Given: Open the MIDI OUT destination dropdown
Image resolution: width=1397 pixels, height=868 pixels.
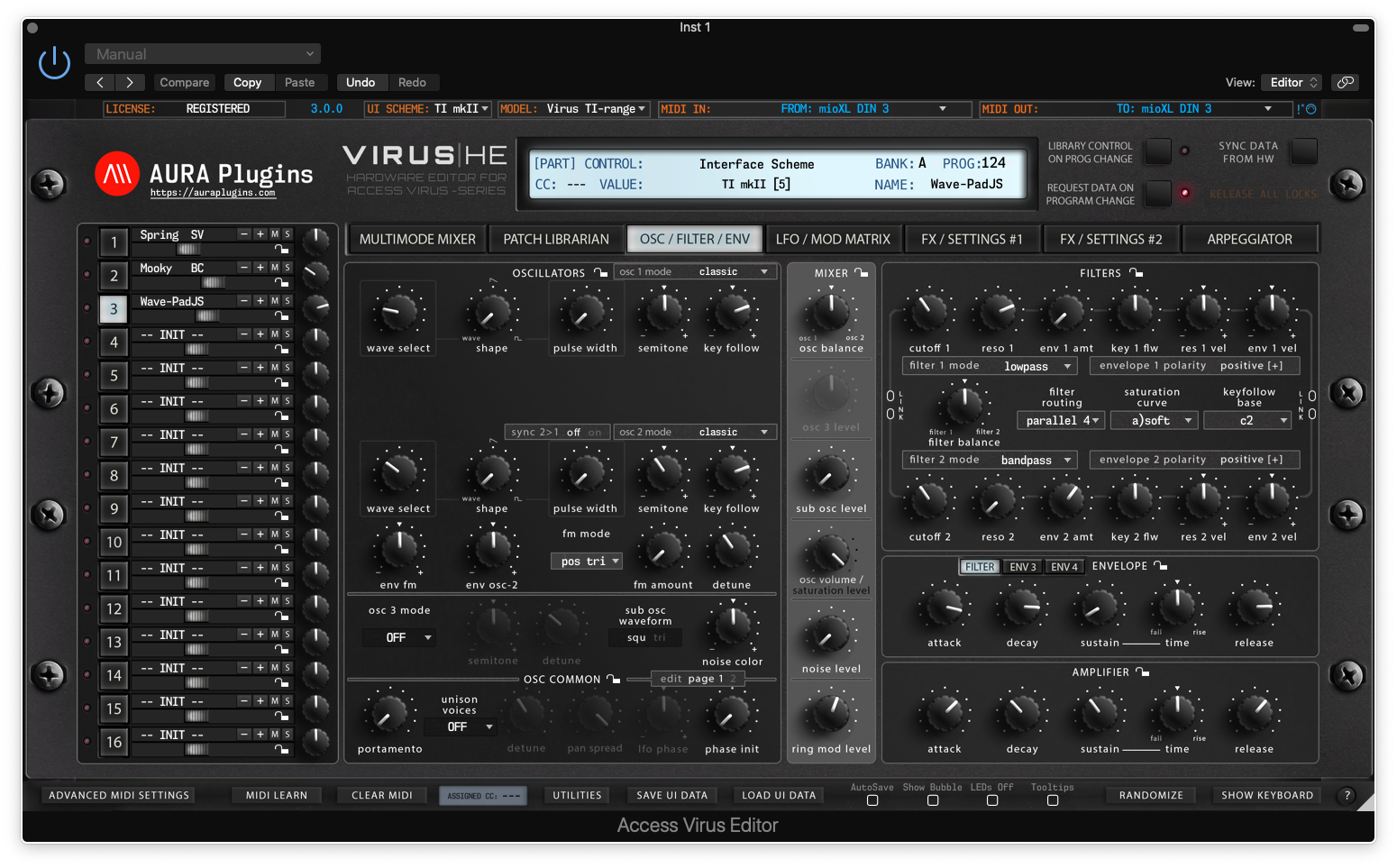Looking at the screenshot, I should point(1136,108).
